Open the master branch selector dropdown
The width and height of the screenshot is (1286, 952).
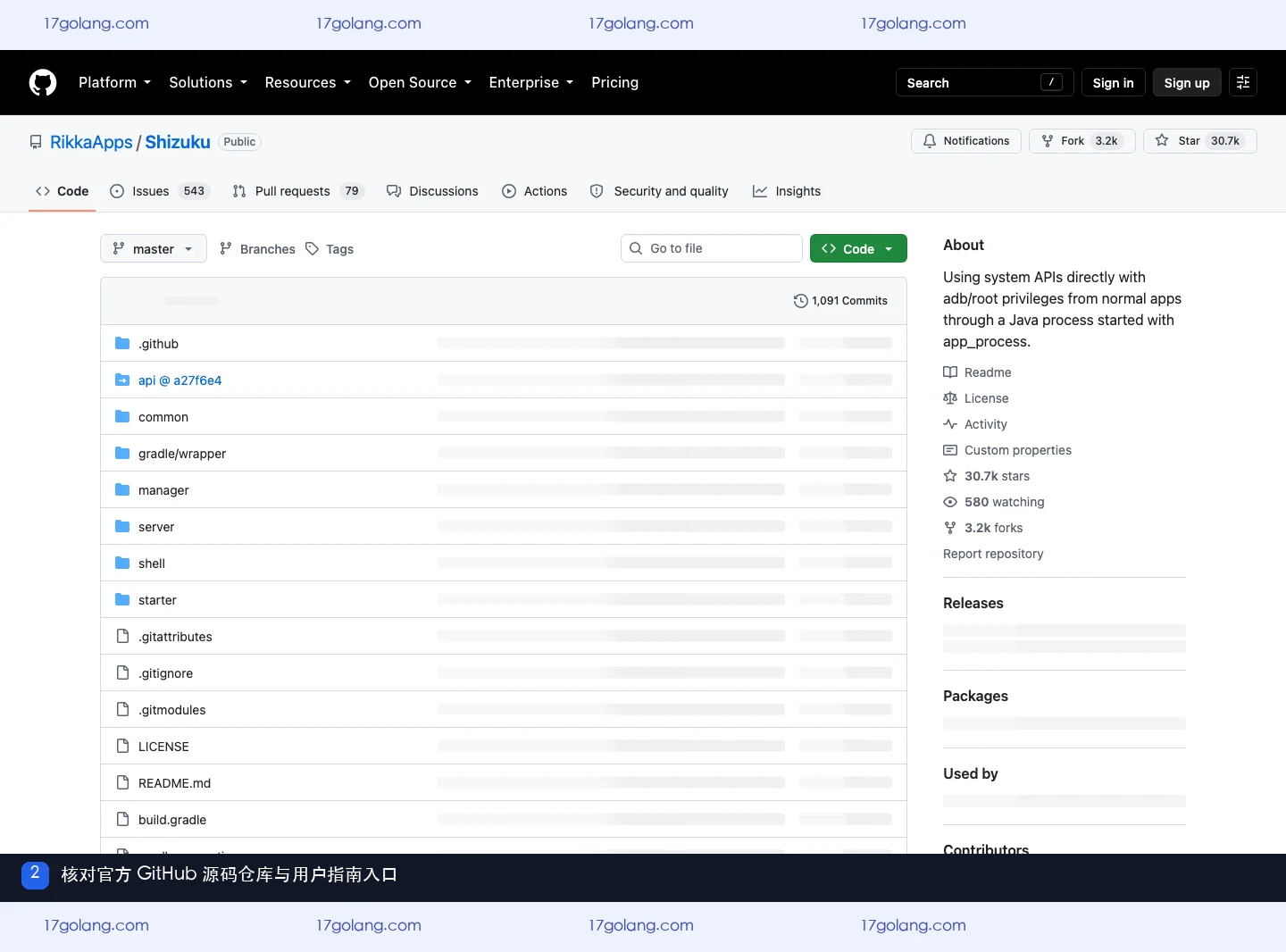tap(154, 249)
